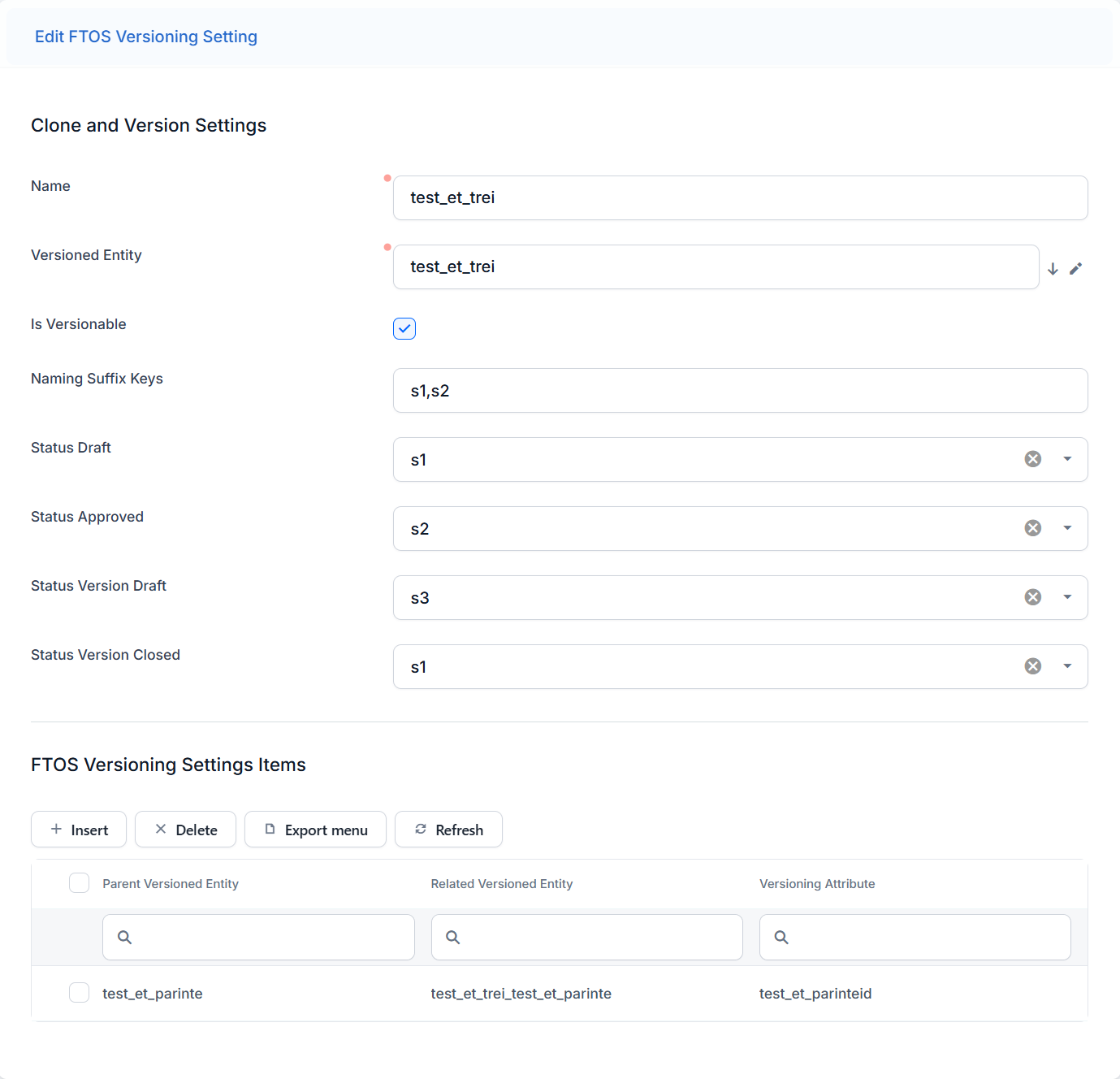Screen dimensions: 1120x1079
Task: Expand the Status Version Closed dropdown
Action: (1067, 666)
